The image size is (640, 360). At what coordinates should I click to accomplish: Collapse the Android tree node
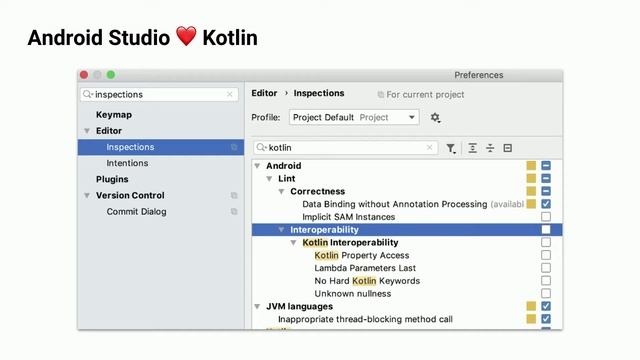(257, 166)
